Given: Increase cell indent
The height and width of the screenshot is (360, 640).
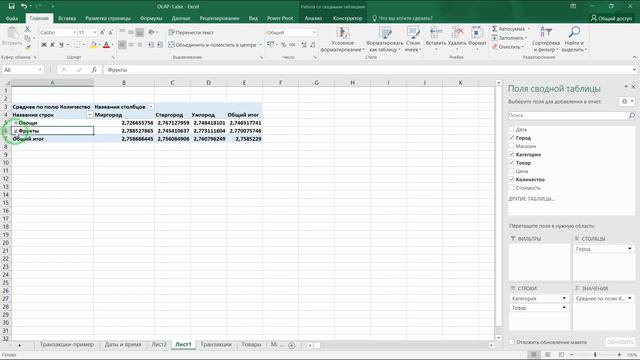Looking at the screenshot, I should 160,45.
